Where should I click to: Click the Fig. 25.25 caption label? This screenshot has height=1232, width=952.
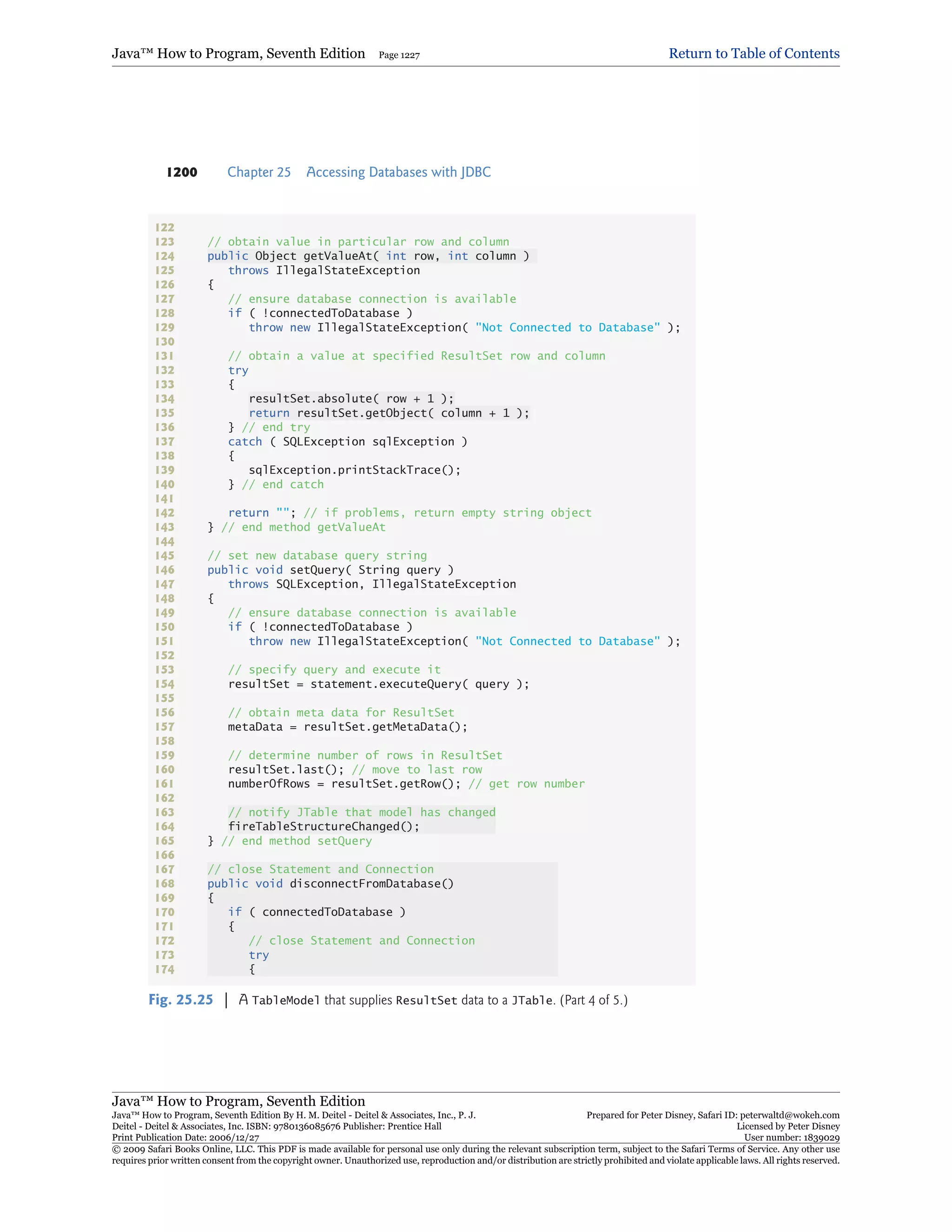[x=180, y=1000]
